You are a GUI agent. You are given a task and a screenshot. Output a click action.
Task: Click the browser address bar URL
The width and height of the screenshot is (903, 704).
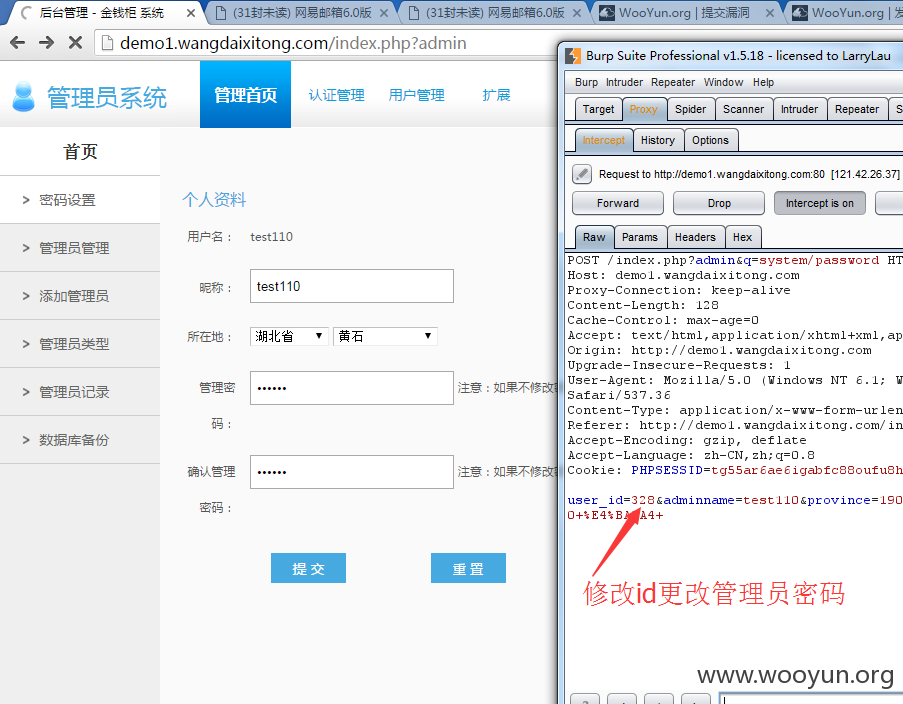(x=293, y=43)
